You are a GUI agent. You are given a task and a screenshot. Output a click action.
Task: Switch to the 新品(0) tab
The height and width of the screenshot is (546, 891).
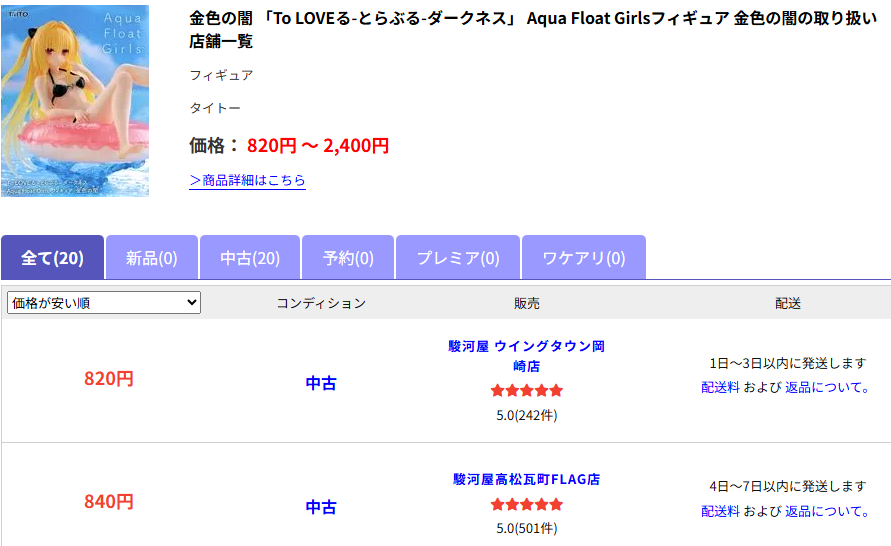point(151,258)
